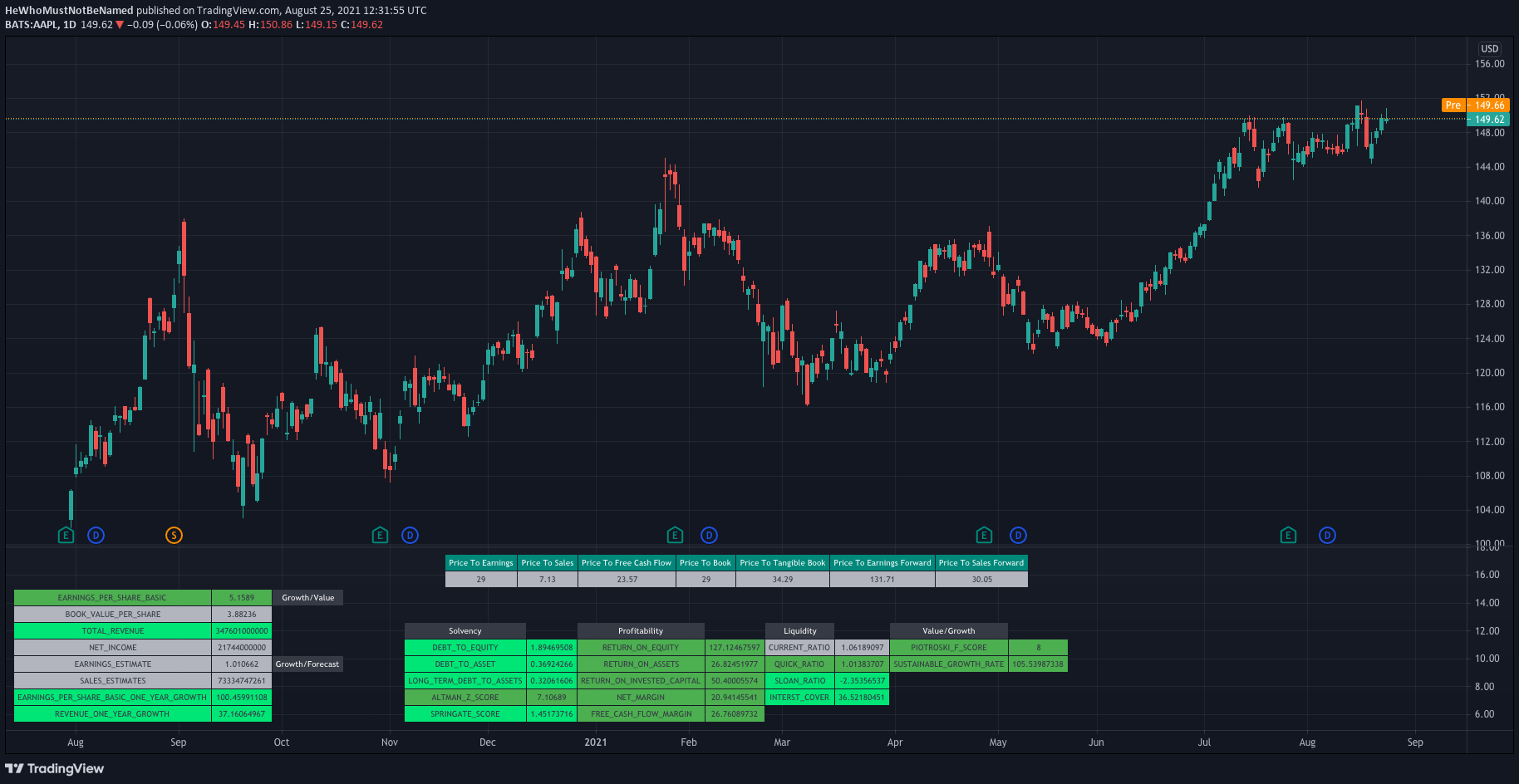This screenshot has width=1519, height=784.
Task: Click the HeWhoMustNotBeNamed author name
Action: 69,11
